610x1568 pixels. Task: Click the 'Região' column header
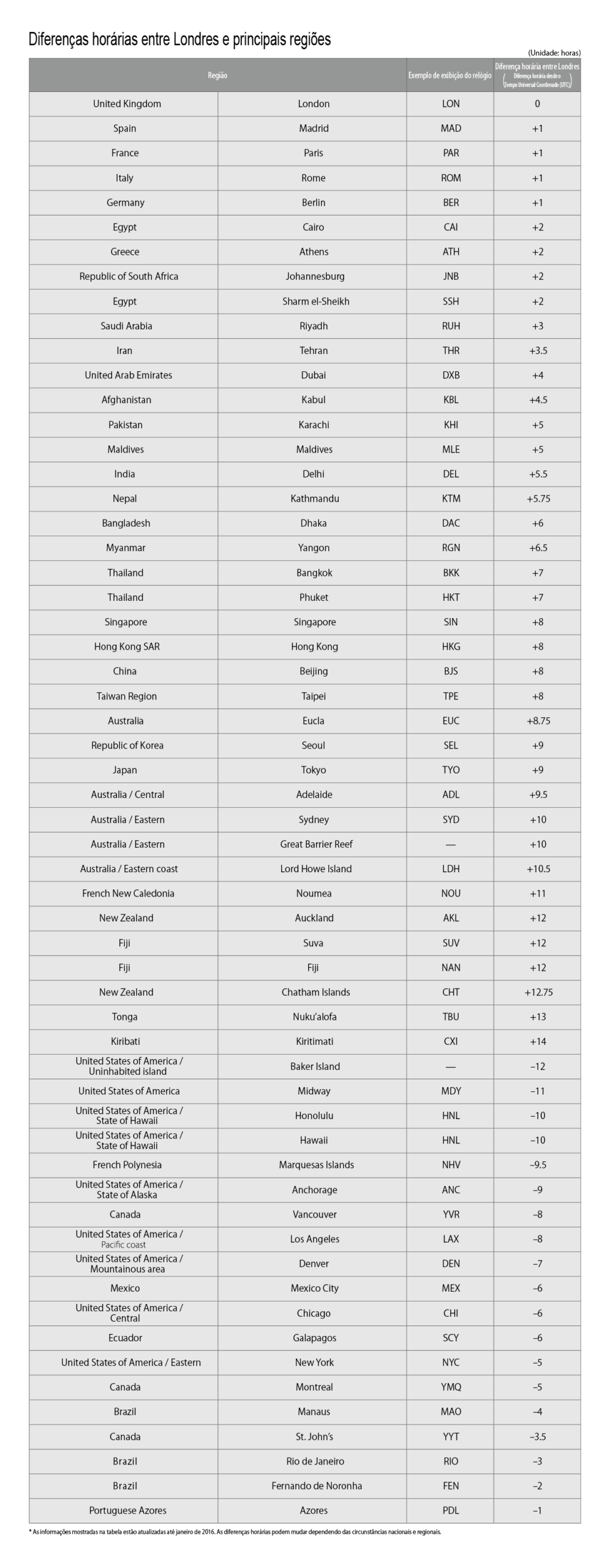[217, 75]
